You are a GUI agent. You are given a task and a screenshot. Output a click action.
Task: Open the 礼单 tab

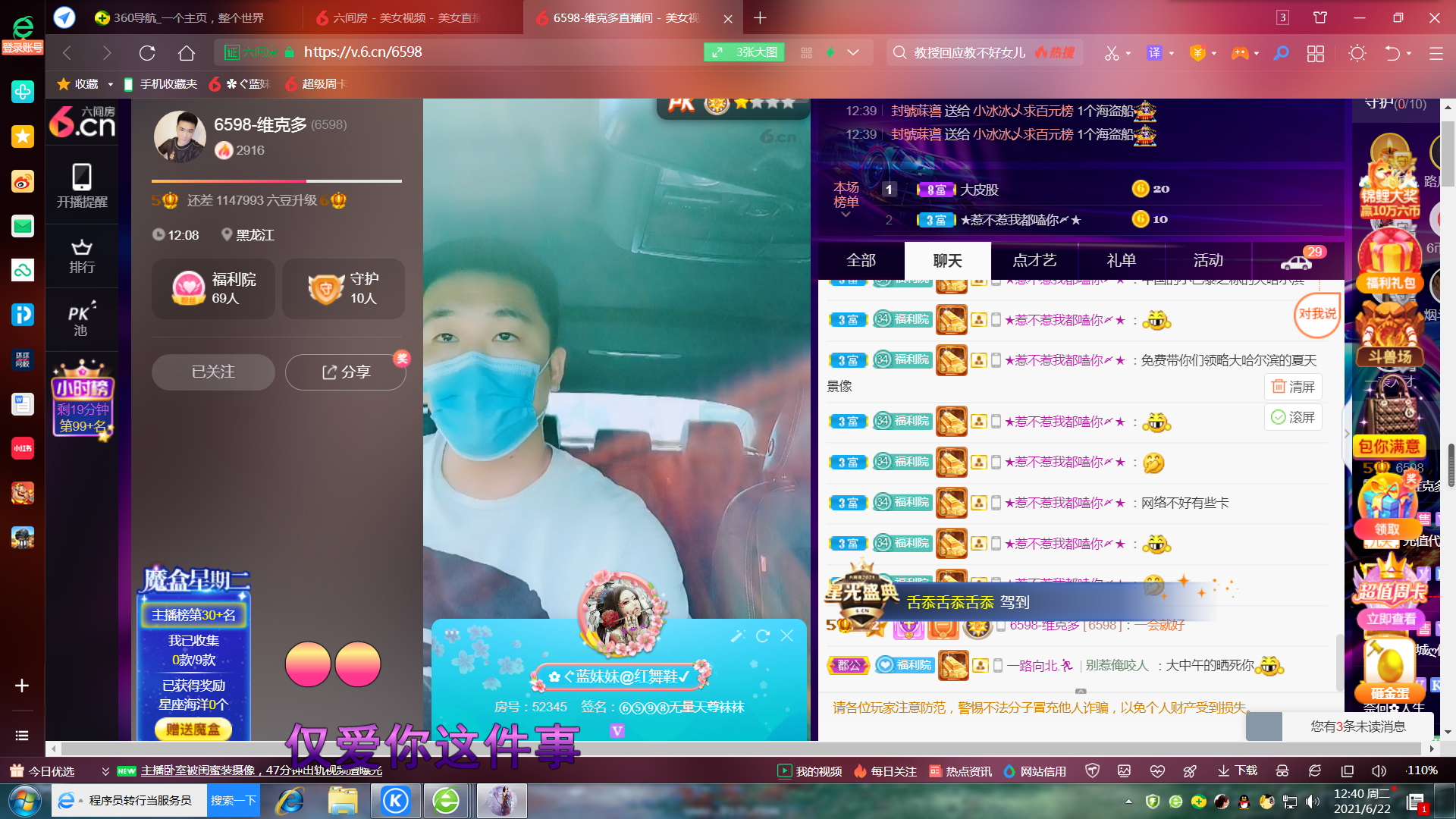coord(1121,261)
